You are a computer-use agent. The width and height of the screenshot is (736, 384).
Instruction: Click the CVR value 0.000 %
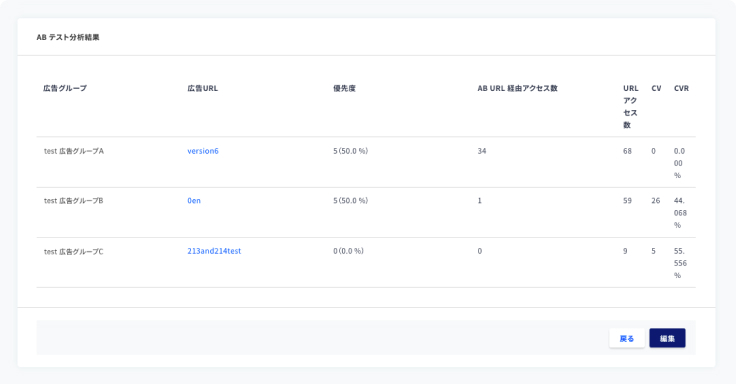(679, 163)
